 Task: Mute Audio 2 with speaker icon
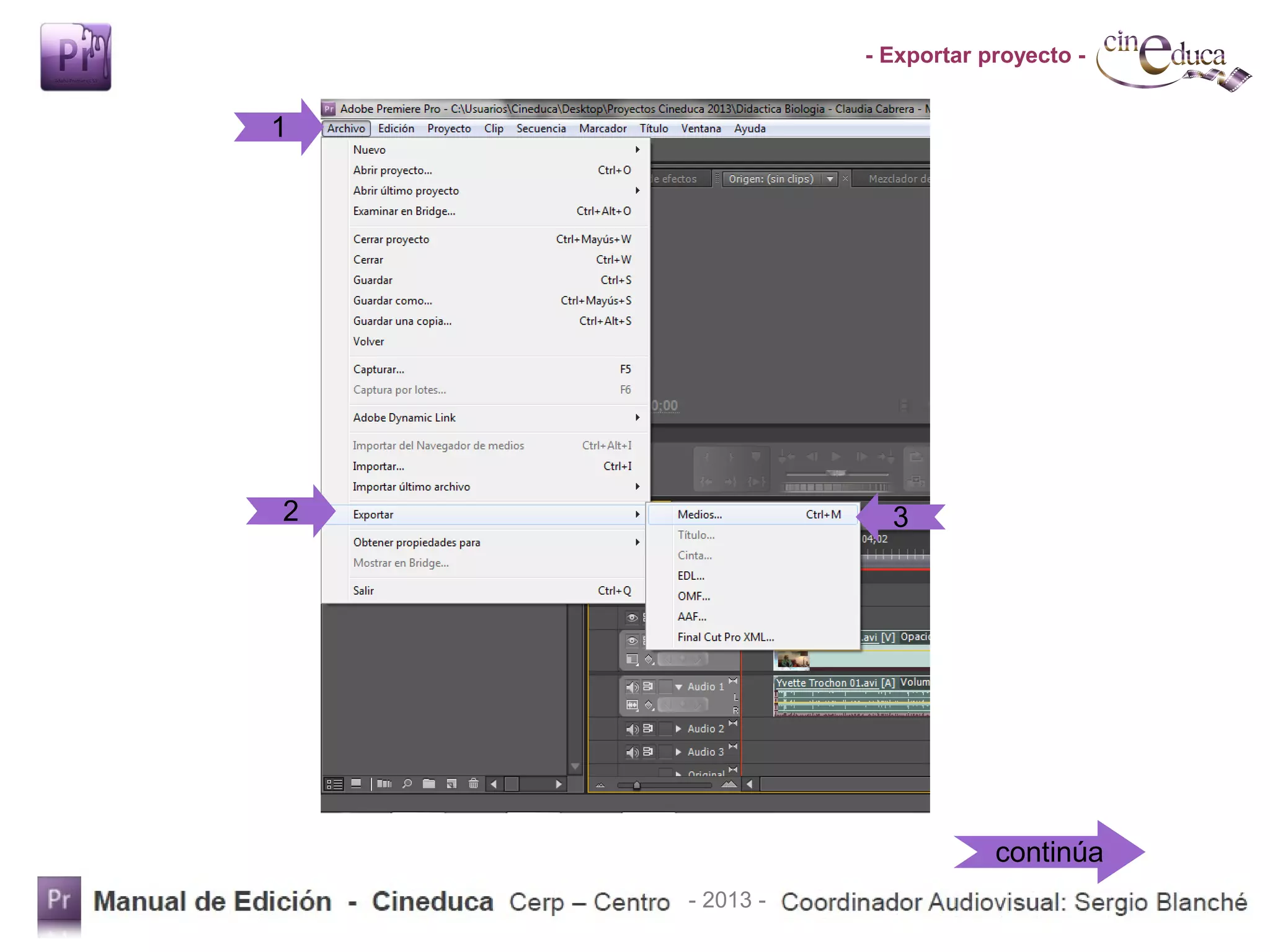632,729
